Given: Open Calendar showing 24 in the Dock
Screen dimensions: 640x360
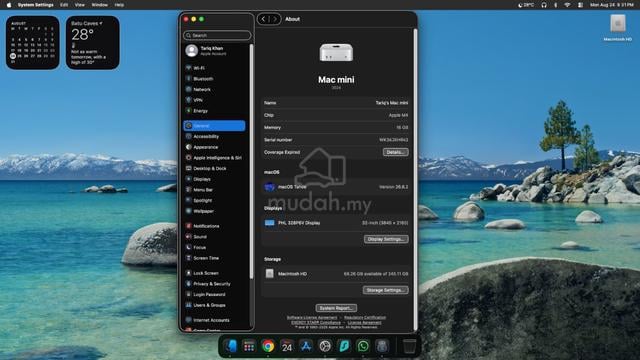Looking at the screenshot, I should (x=287, y=346).
